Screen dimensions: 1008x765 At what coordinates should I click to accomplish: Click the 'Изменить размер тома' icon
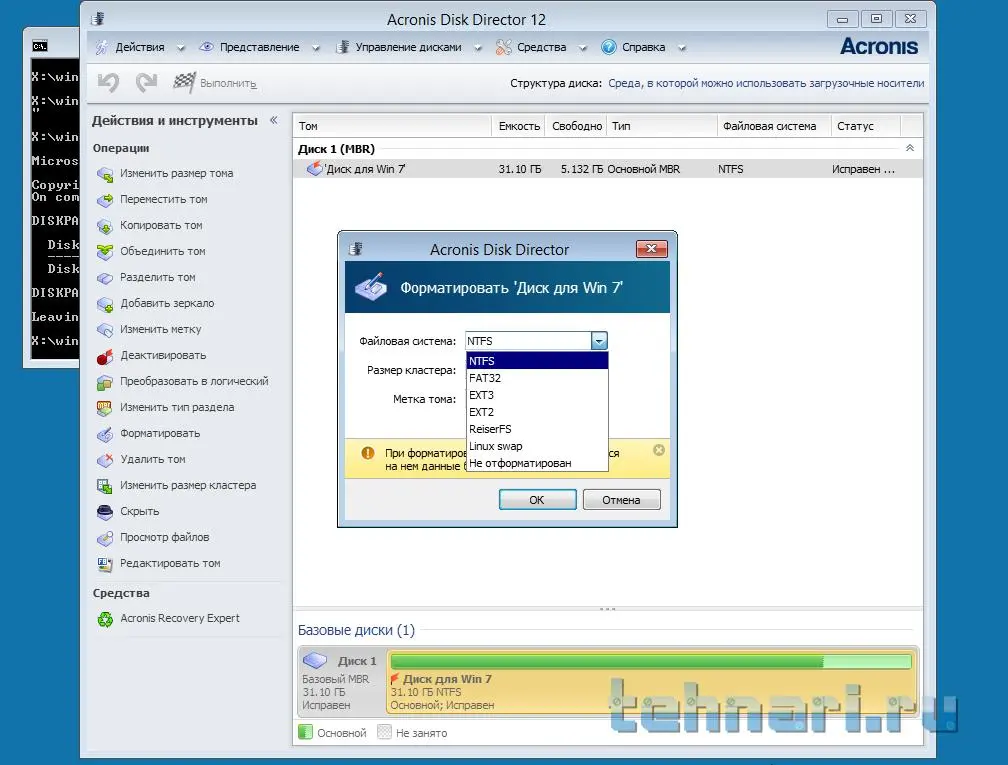pos(105,174)
